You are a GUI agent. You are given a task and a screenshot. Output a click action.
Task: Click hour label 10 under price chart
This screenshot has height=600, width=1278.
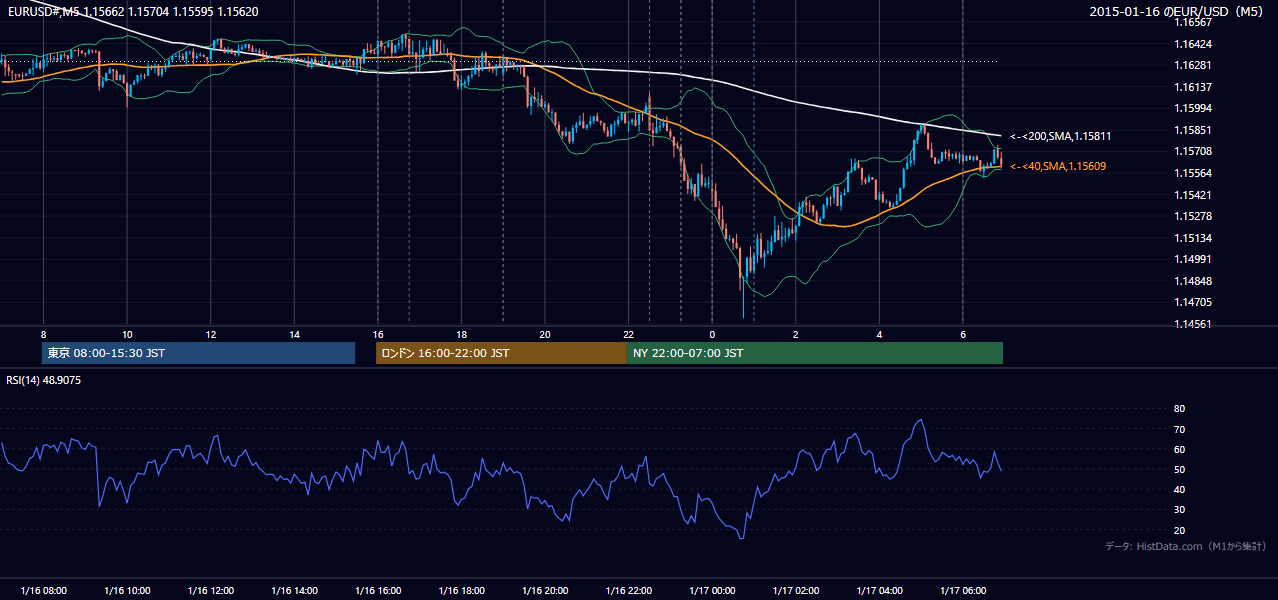pyautogui.click(x=127, y=334)
